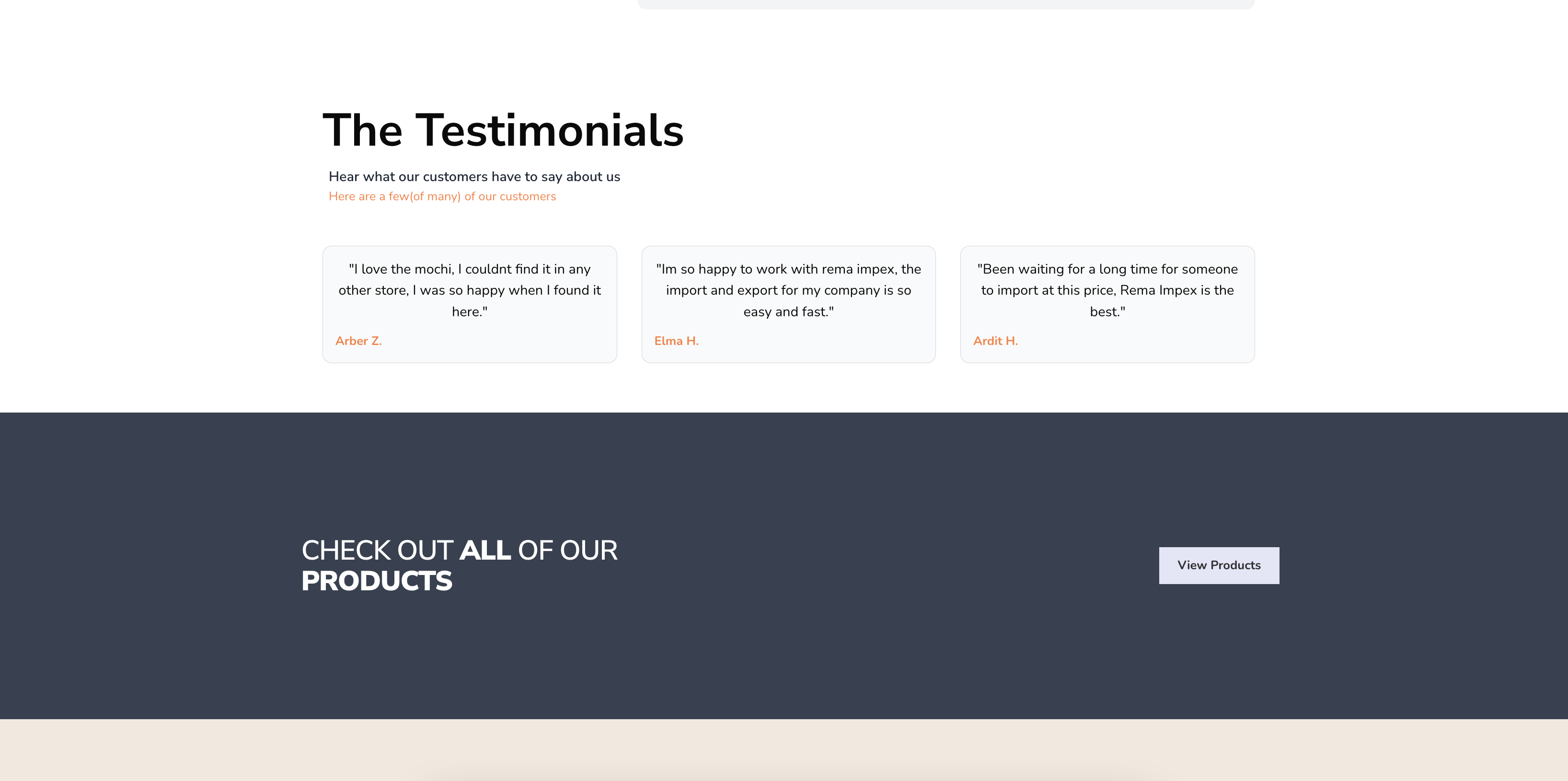Click the word 'Testimonials' in the heading
1568x781 pixels.
pos(549,130)
